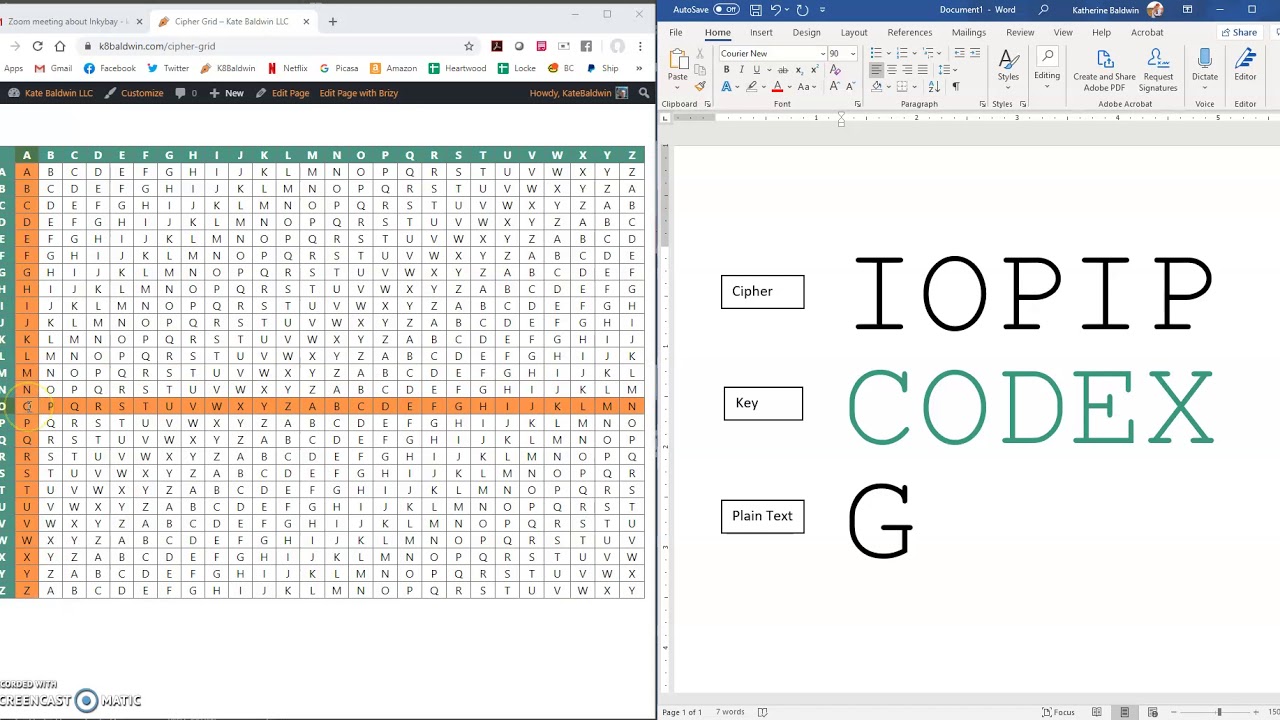This screenshot has height=720, width=1280.
Task: Open the References ribbon tab
Action: click(x=909, y=32)
